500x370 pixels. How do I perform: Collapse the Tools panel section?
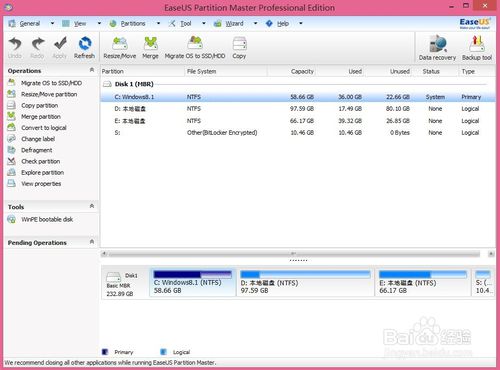[x=92, y=206]
